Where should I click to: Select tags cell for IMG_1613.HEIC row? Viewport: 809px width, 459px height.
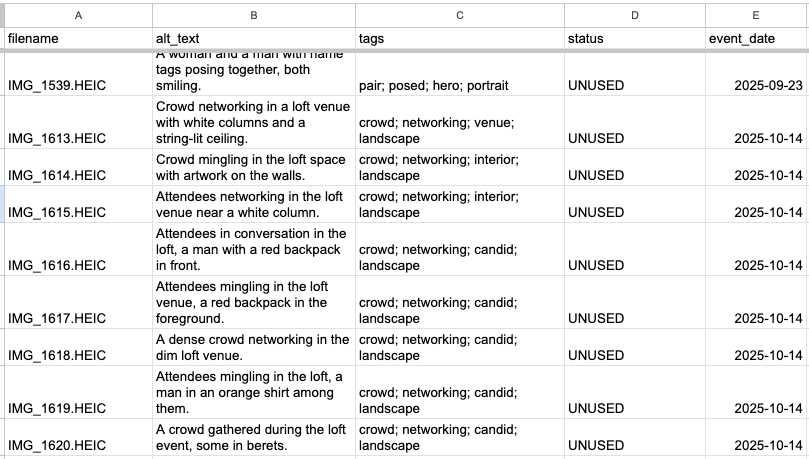coord(460,122)
